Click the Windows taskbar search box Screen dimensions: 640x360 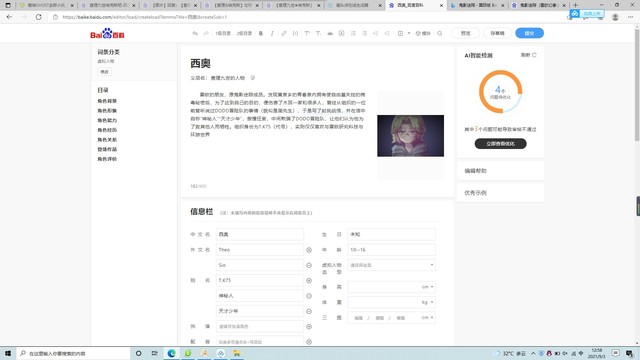click(73, 353)
